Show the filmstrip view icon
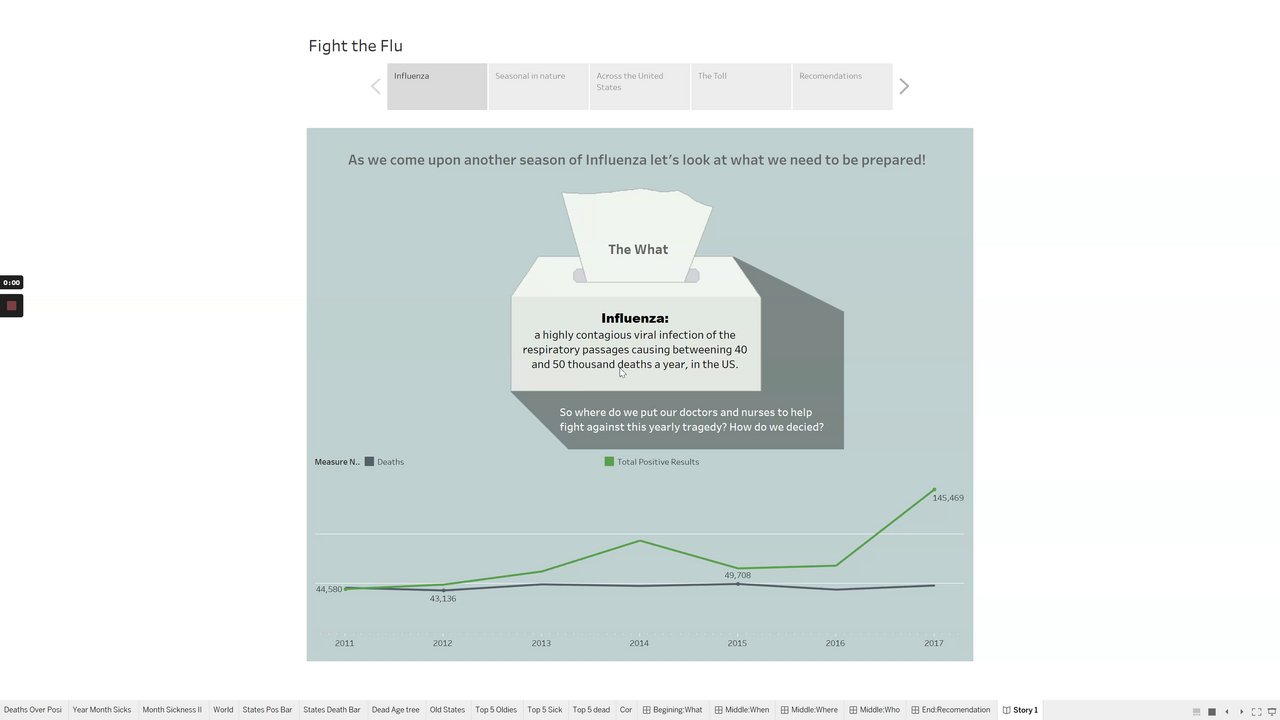This screenshot has width=1280, height=720. click(1196, 711)
